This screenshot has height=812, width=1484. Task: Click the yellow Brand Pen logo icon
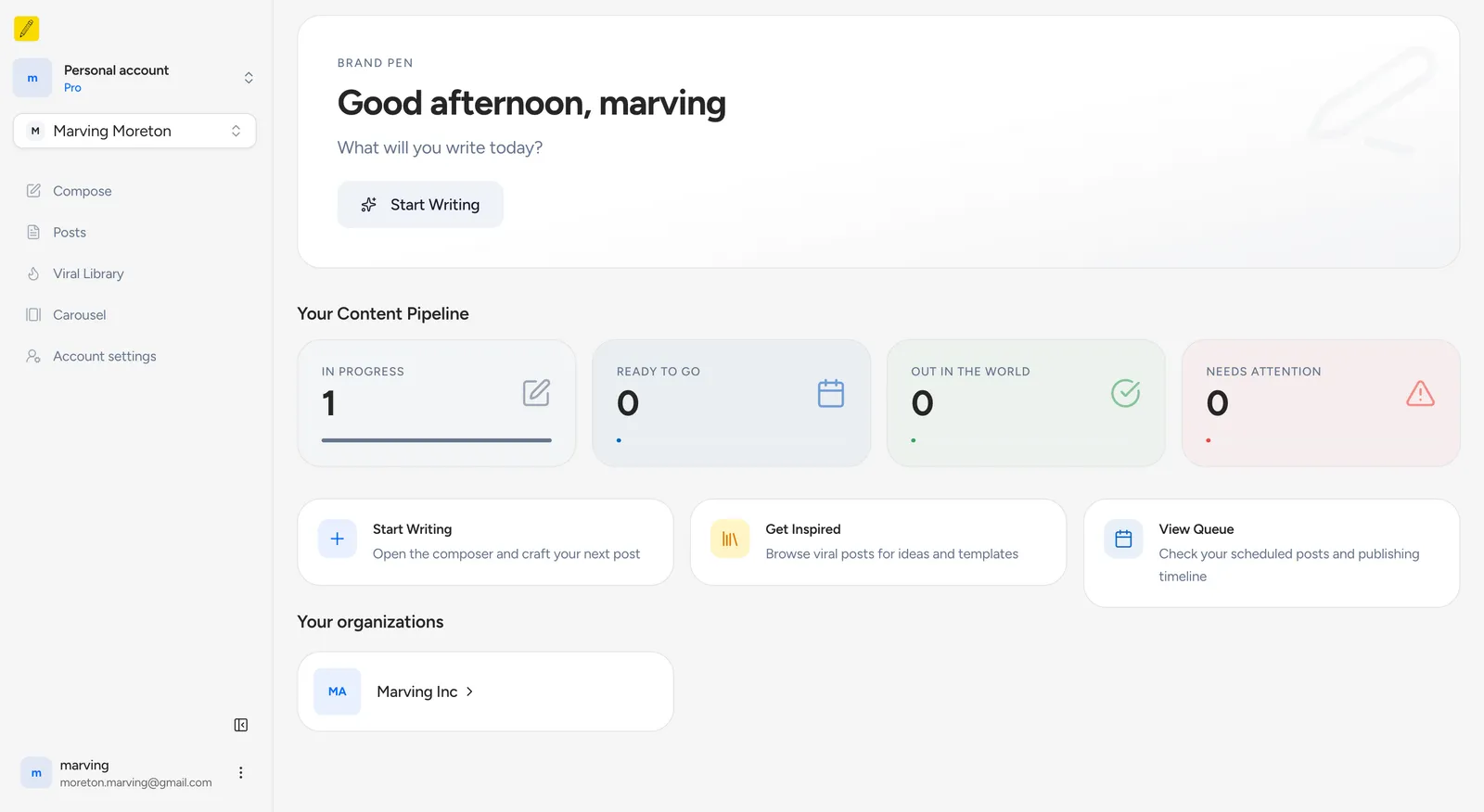coord(27,29)
